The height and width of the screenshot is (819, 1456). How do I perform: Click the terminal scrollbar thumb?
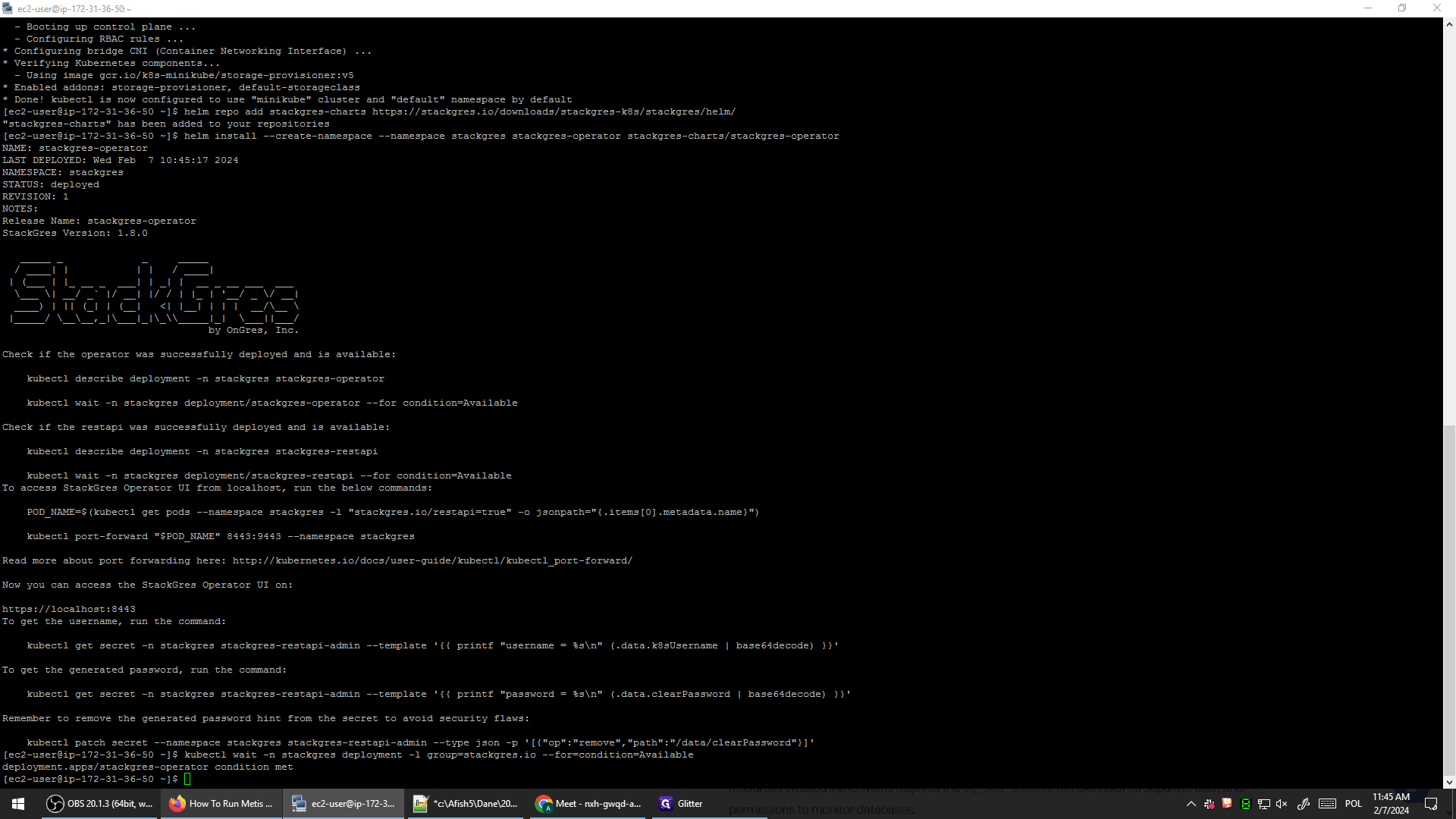(1449, 600)
